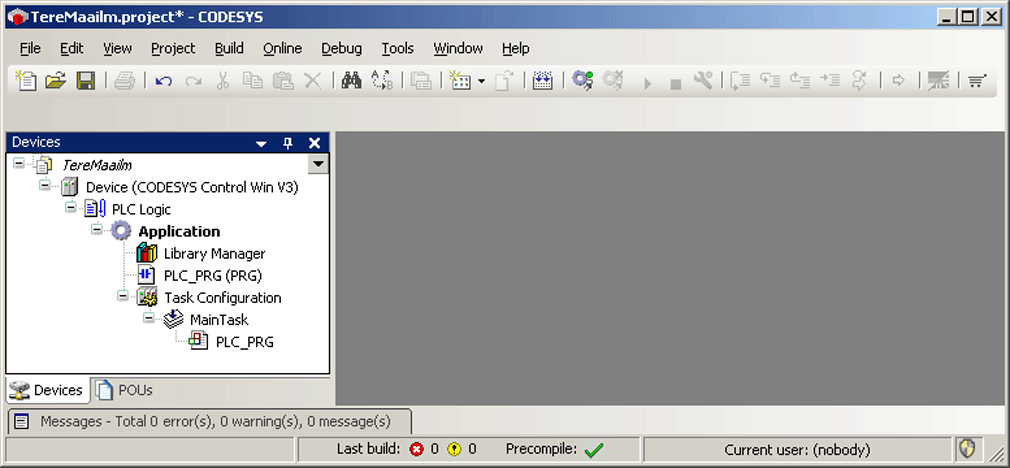Click the Paste clipboard icon

[283, 80]
